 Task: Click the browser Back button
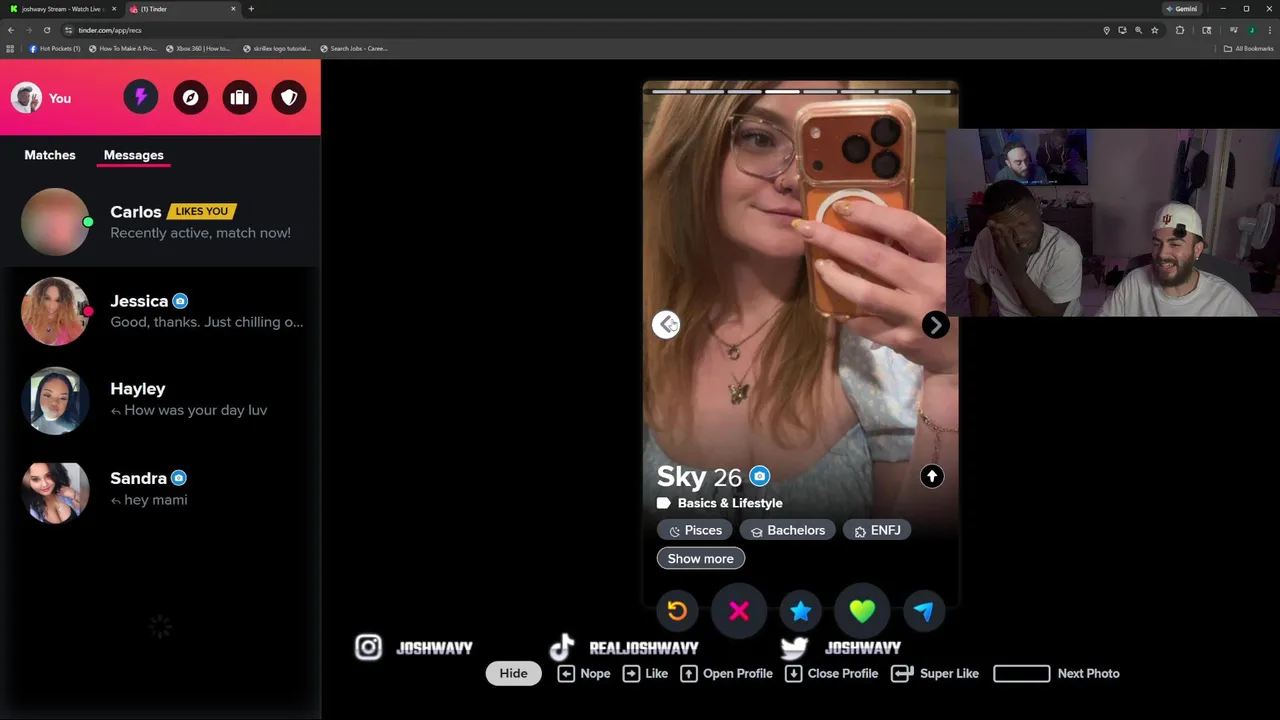coord(11,30)
